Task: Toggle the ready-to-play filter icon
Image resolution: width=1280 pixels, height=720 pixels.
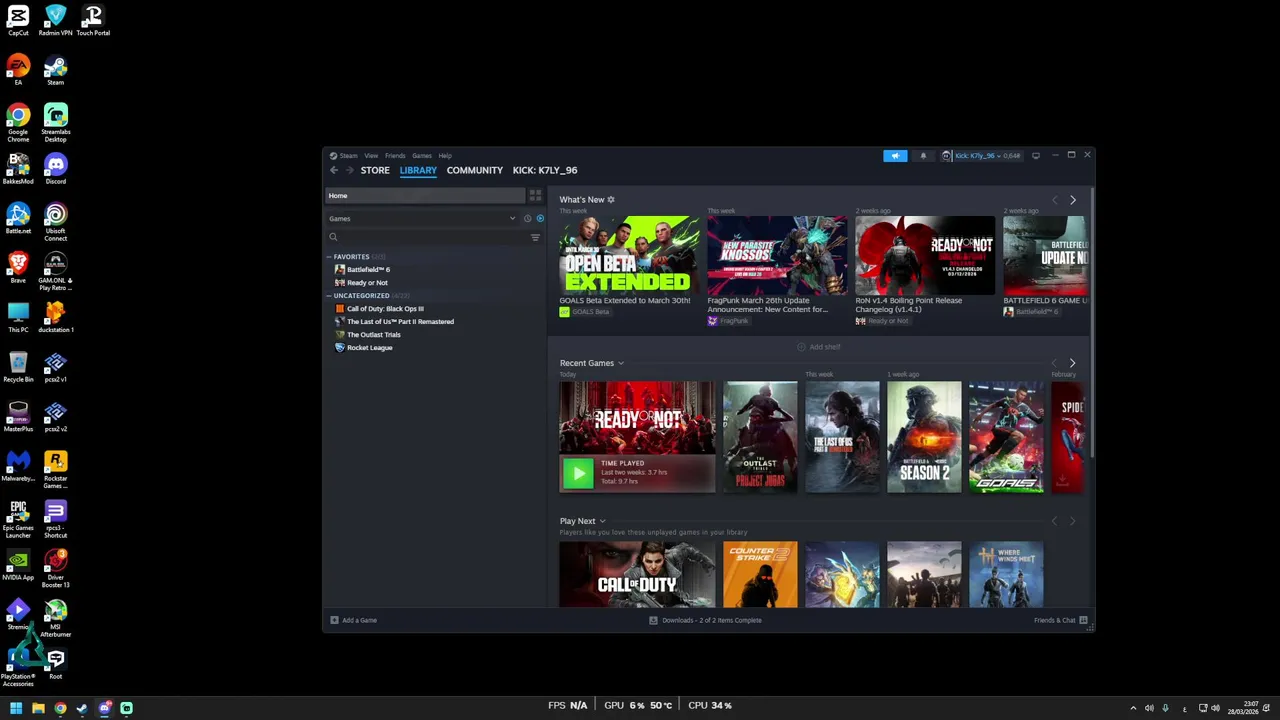Action: click(x=540, y=218)
